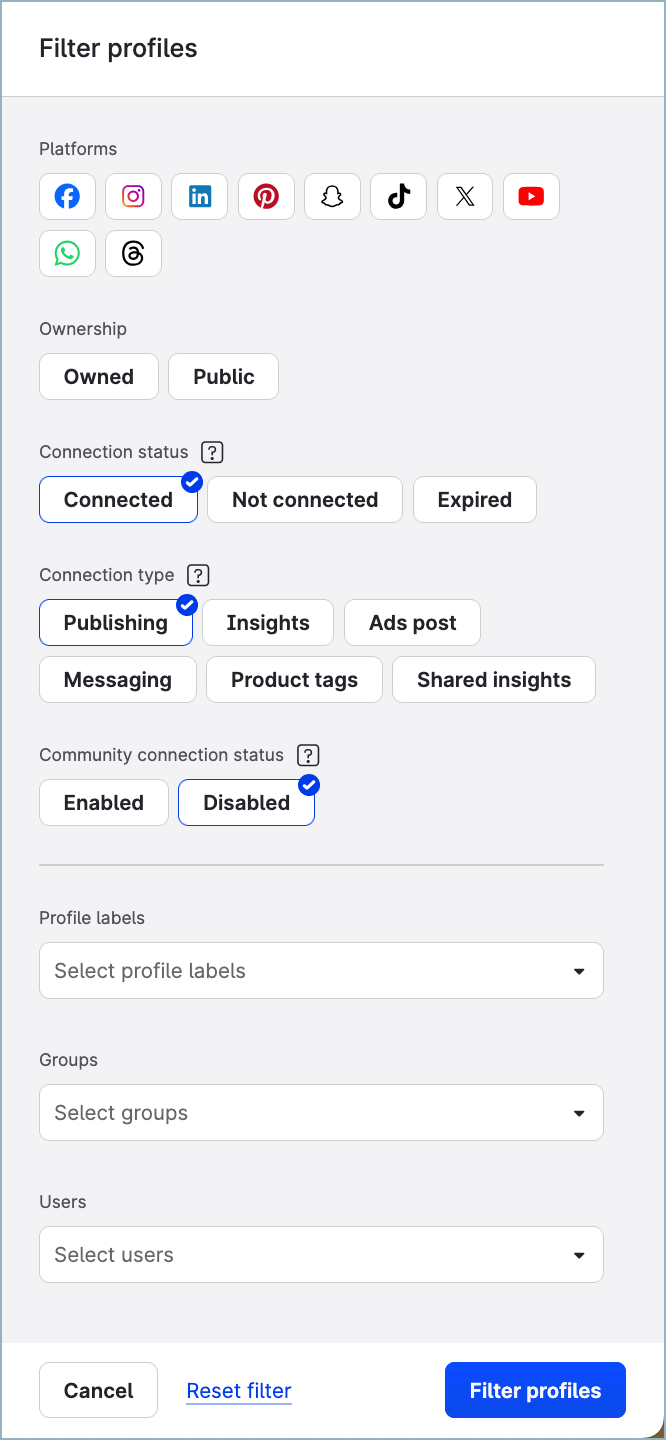This screenshot has height=1440, width=666.
Task: Disable the Publishing connection type filter
Action: [115, 622]
